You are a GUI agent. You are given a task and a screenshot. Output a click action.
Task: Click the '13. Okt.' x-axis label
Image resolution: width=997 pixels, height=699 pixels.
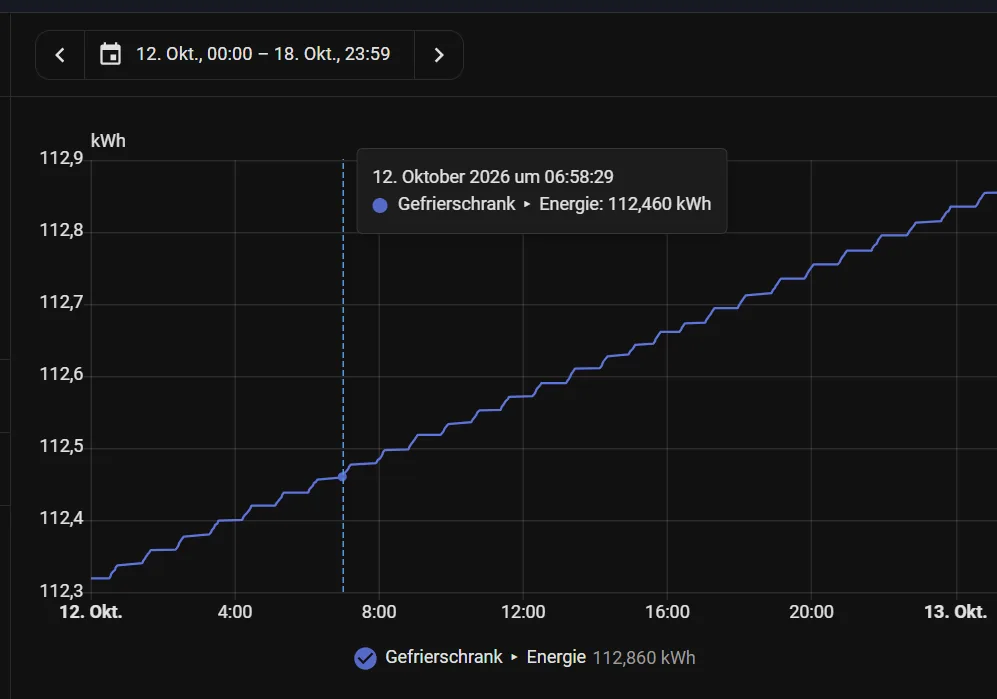pos(956,612)
